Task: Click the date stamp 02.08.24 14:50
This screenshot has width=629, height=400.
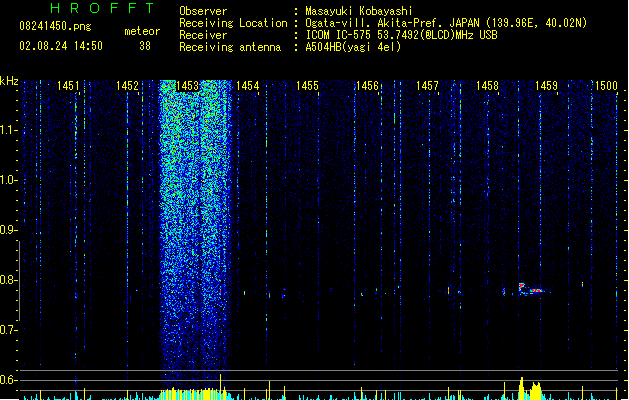Action: click(x=61, y=46)
